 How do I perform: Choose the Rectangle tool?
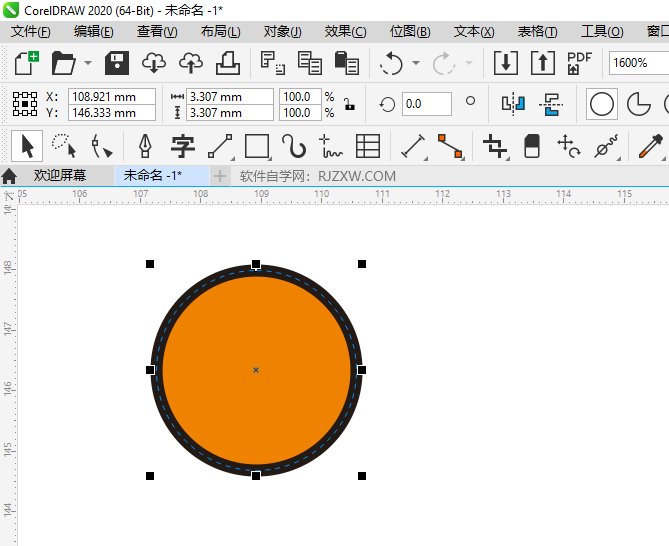pyautogui.click(x=257, y=146)
